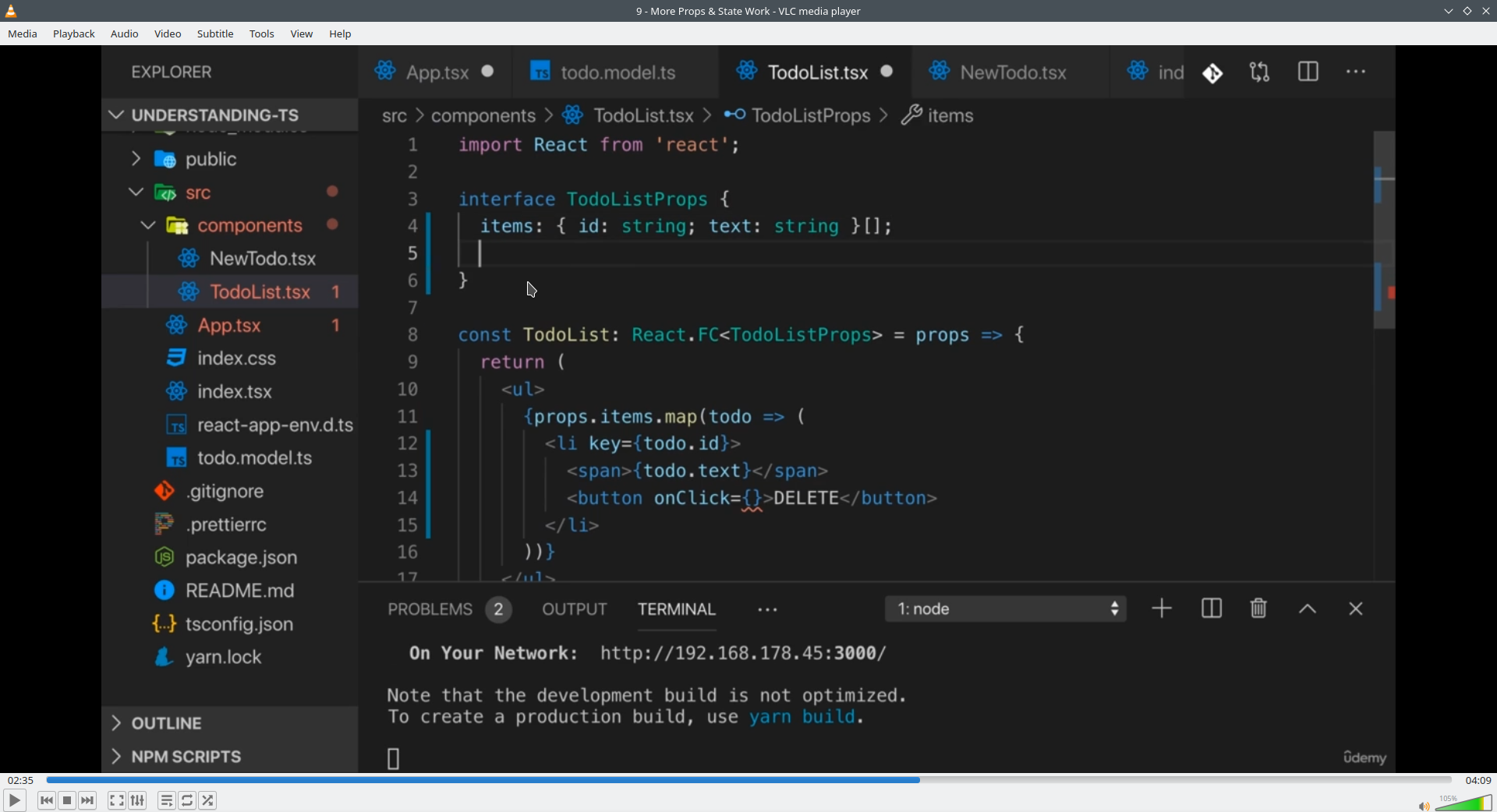Mute VLC audio speaker icon
This screenshot has width=1497, height=812.
1423,806
